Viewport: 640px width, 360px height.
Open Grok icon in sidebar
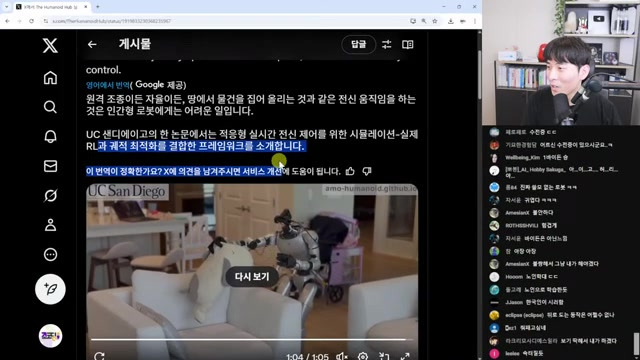tap(50, 196)
